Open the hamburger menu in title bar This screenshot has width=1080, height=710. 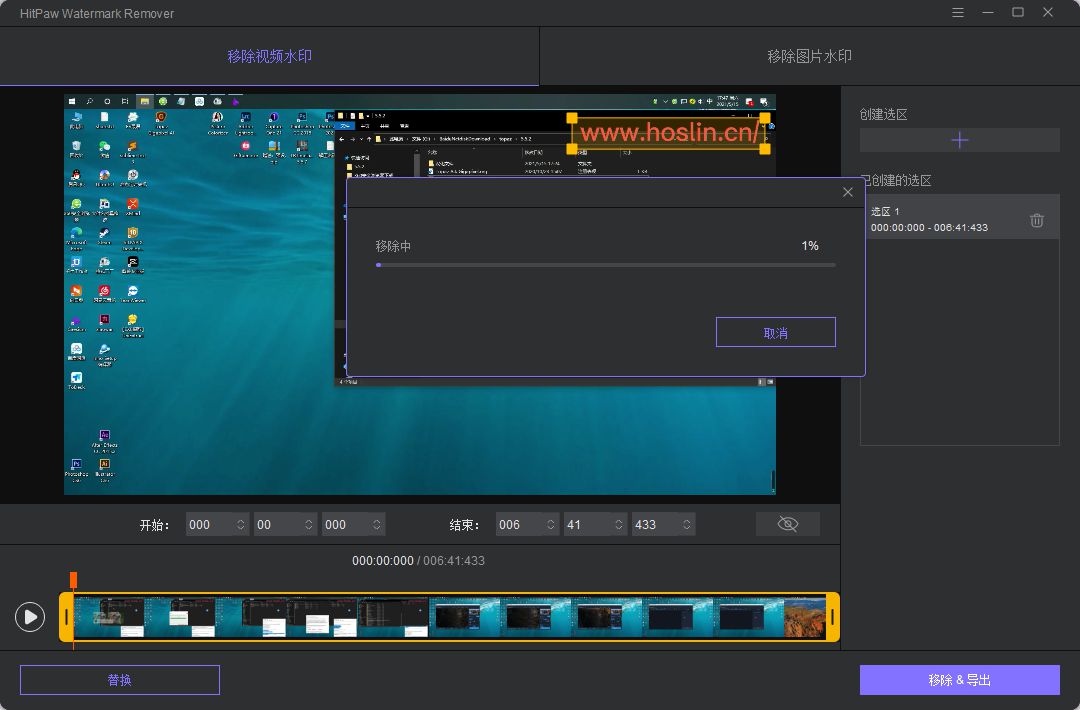pos(958,13)
